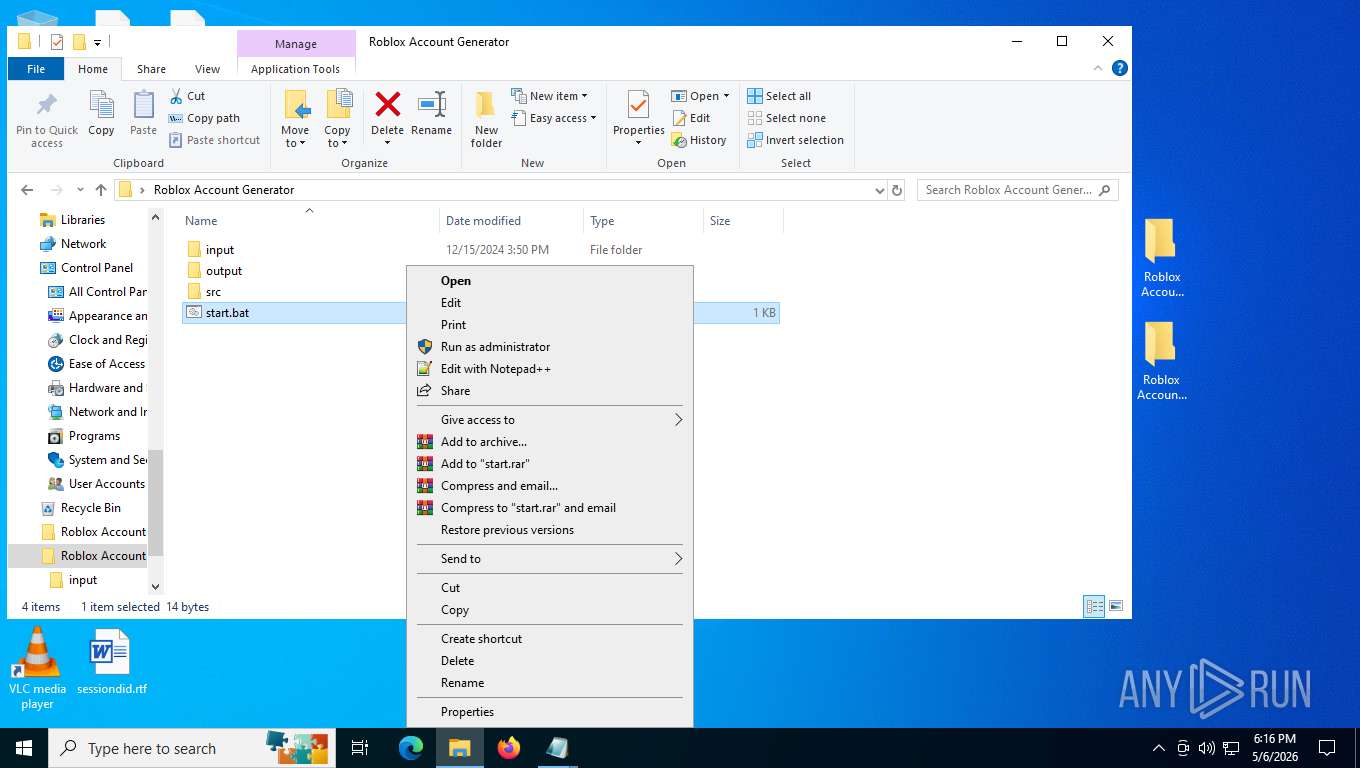Open address bar history dropdown arrow

coord(879,190)
